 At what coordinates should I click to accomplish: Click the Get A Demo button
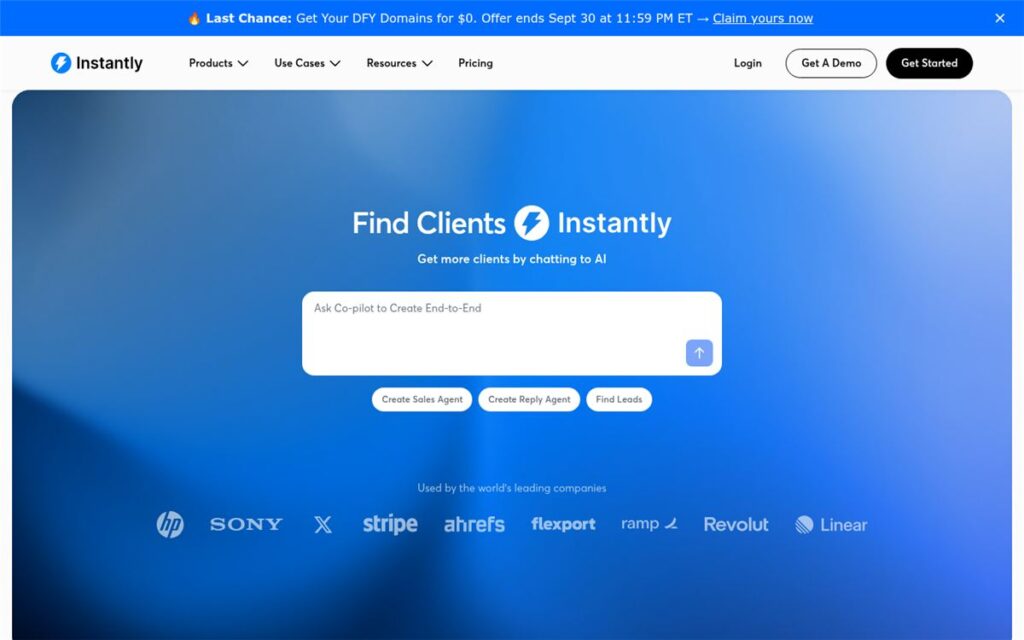pyautogui.click(x=831, y=63)
